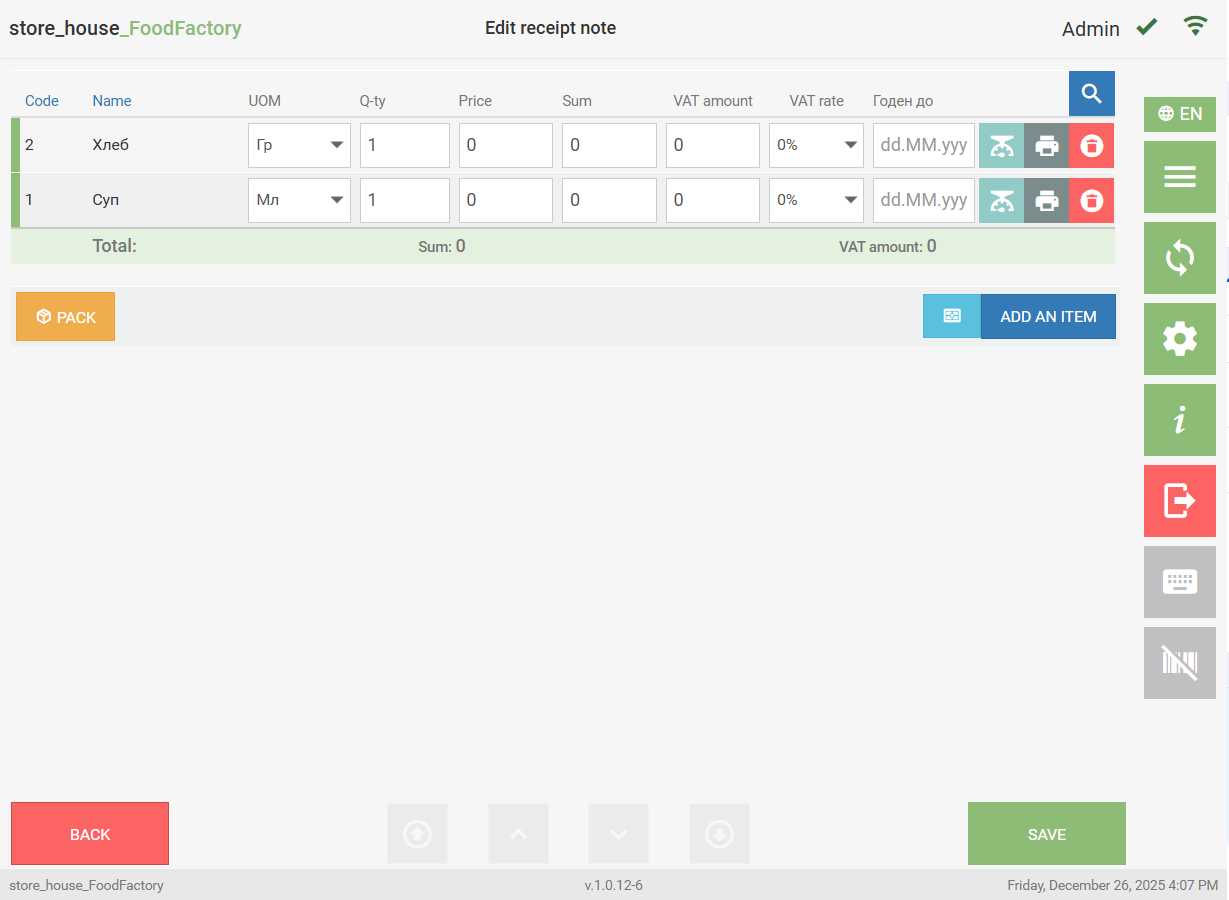Switch language using the EN button
Image resolution: width=1229 pixels, height=900 pixels.
pyautogui.click(x=1179, y=114)
